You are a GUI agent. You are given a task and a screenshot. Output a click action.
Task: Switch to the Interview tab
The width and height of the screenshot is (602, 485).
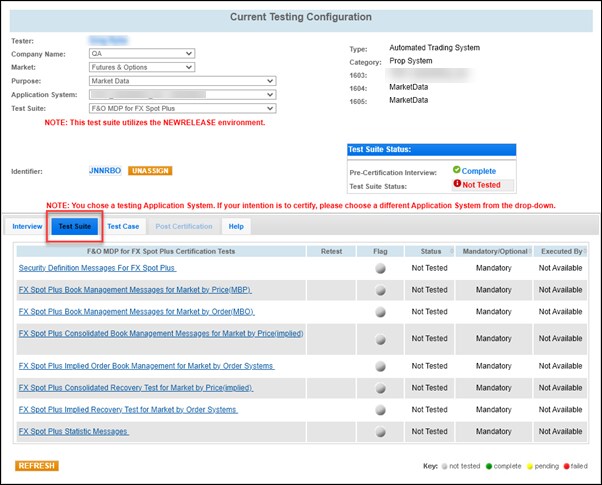(27, 227)
